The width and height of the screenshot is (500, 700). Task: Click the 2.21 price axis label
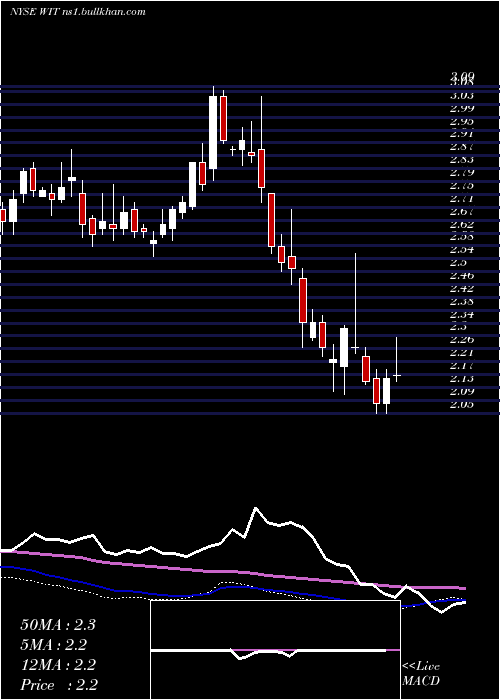pos(462,353)
